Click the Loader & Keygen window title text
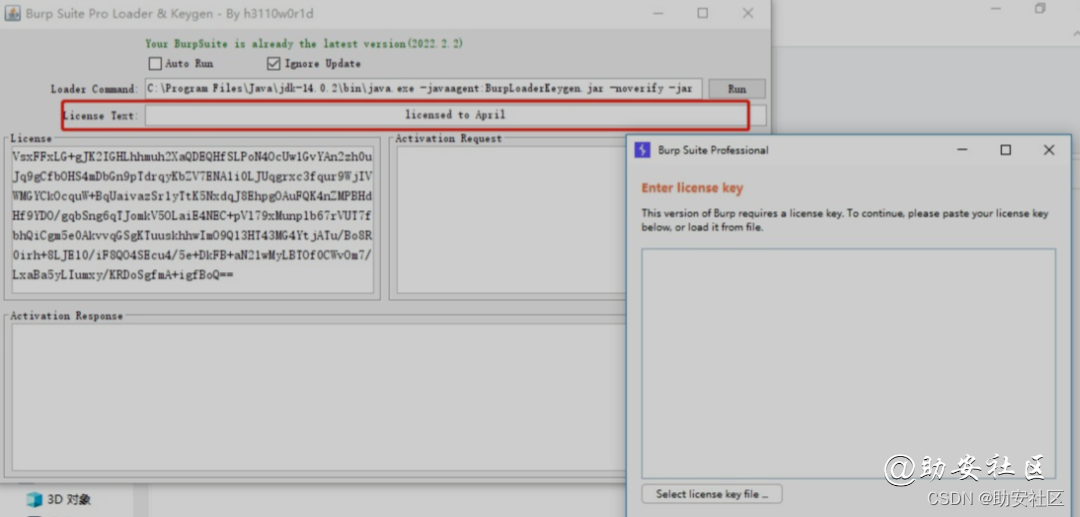This screenshot has height=517, width=1080. pyautogui.click(x=170, y=14)
